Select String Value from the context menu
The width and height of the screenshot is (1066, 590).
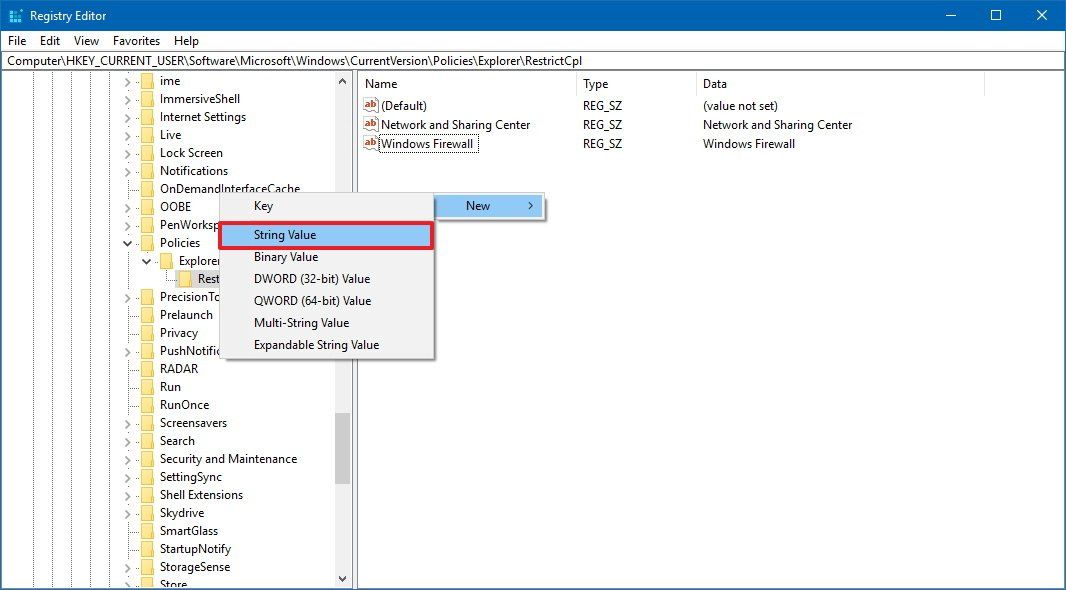[284, 234]
